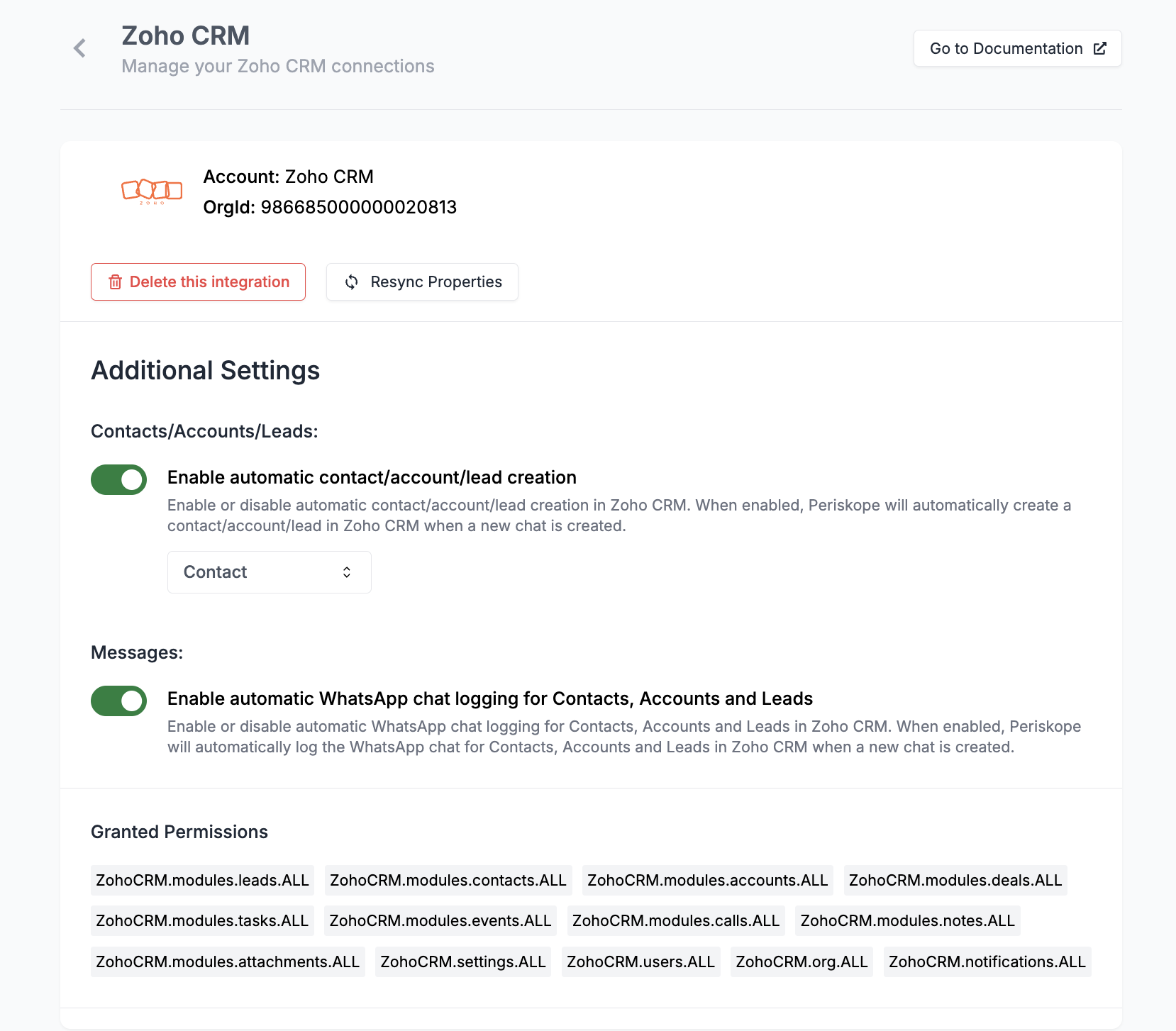Select the ZohoCRM.modules.contacts.ALL permission chip
The width and height of the screenshot is (1176, 1031).
point(448,880)
